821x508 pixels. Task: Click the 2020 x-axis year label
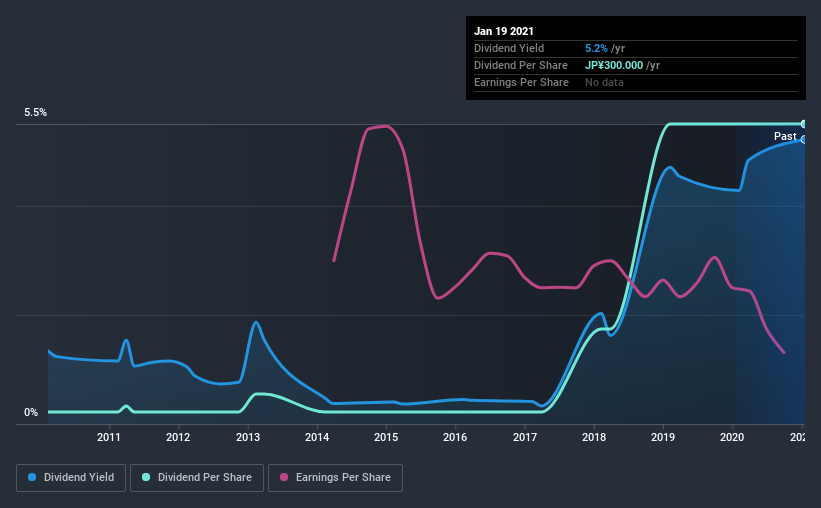[x=732, y=437]
